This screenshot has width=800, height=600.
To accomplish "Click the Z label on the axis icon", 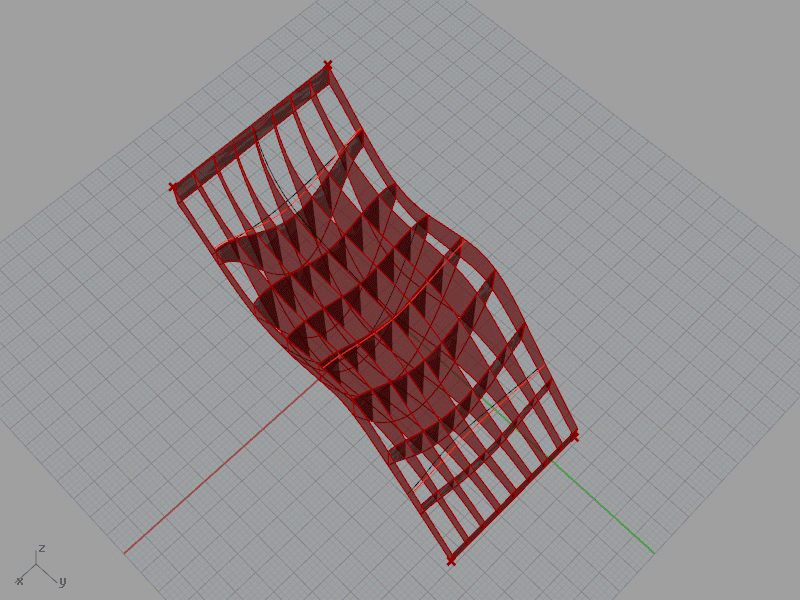I will point(41,549).
